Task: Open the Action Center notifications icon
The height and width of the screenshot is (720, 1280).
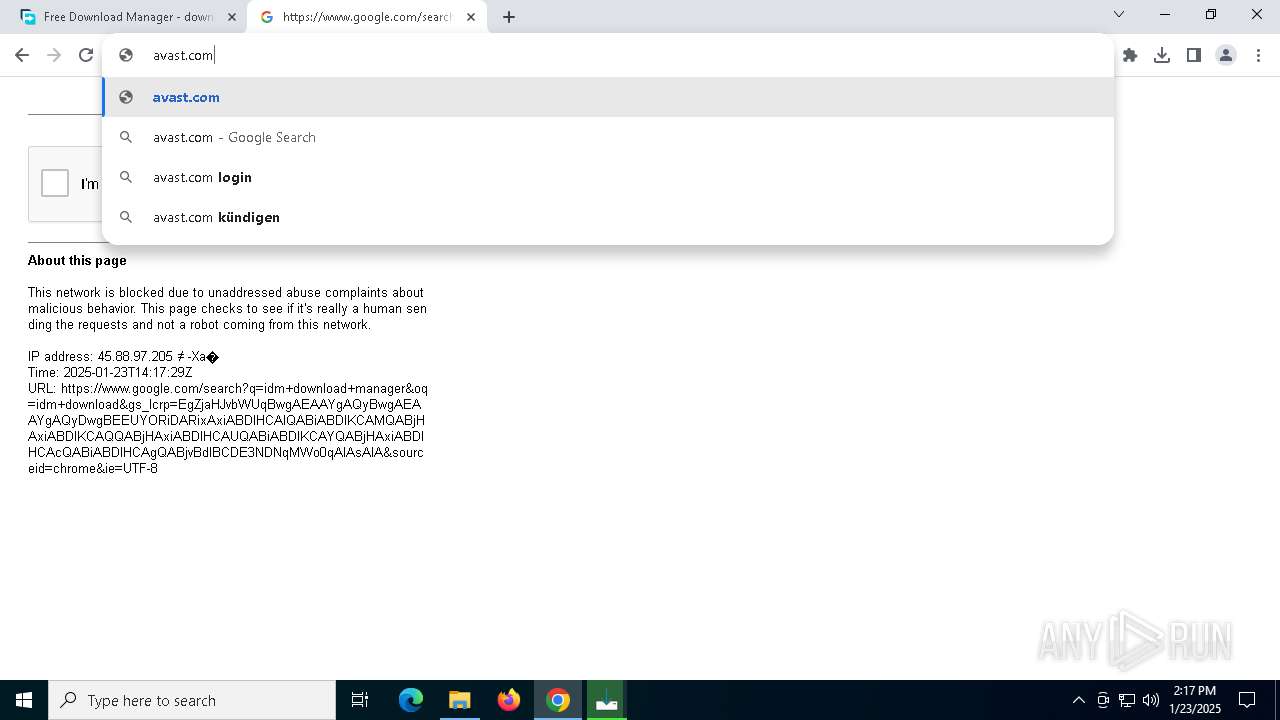Action: click(x=1247, y=700)
